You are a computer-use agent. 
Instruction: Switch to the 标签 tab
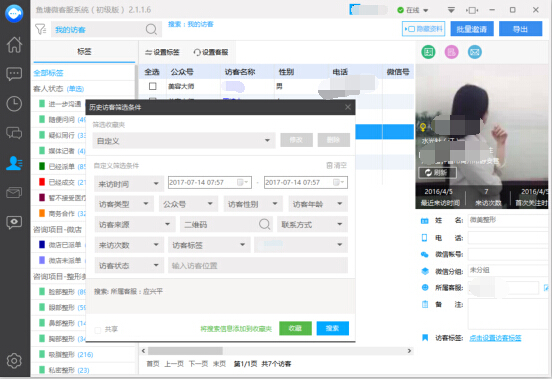click(x=84, y=52)
